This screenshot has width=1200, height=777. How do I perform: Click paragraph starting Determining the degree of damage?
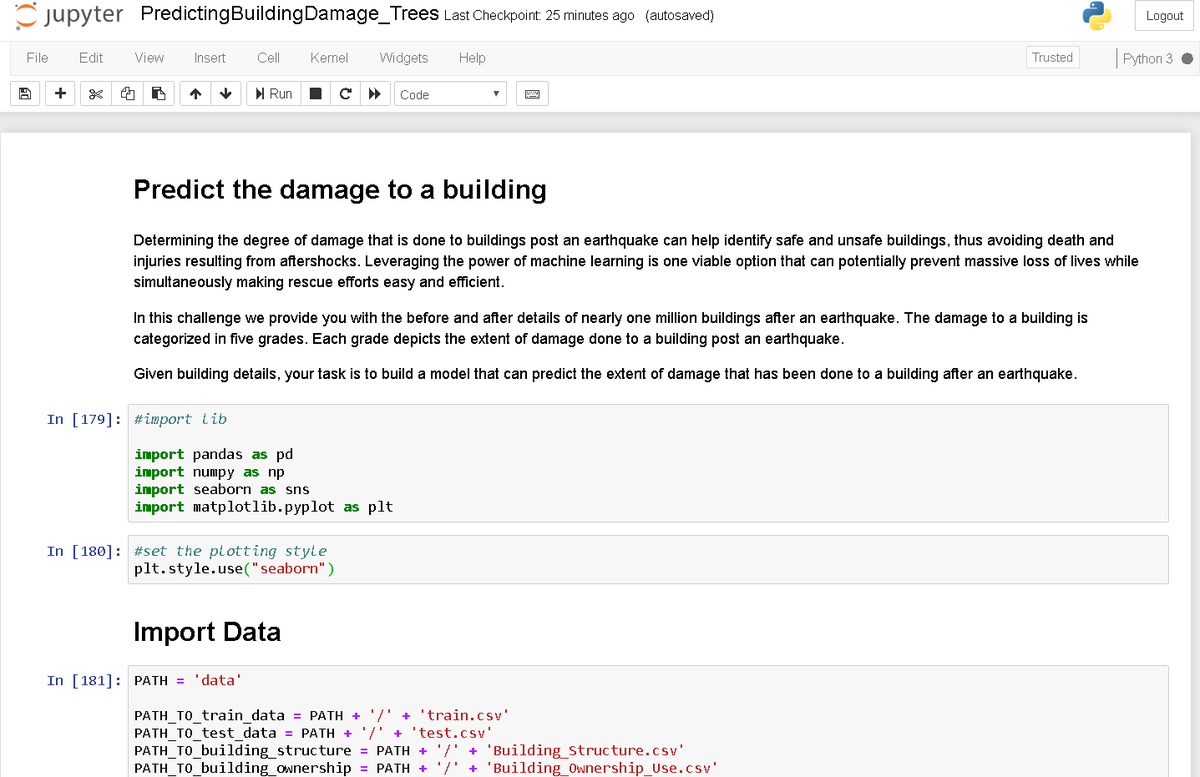pyautogui.click(x=636, y=261)
